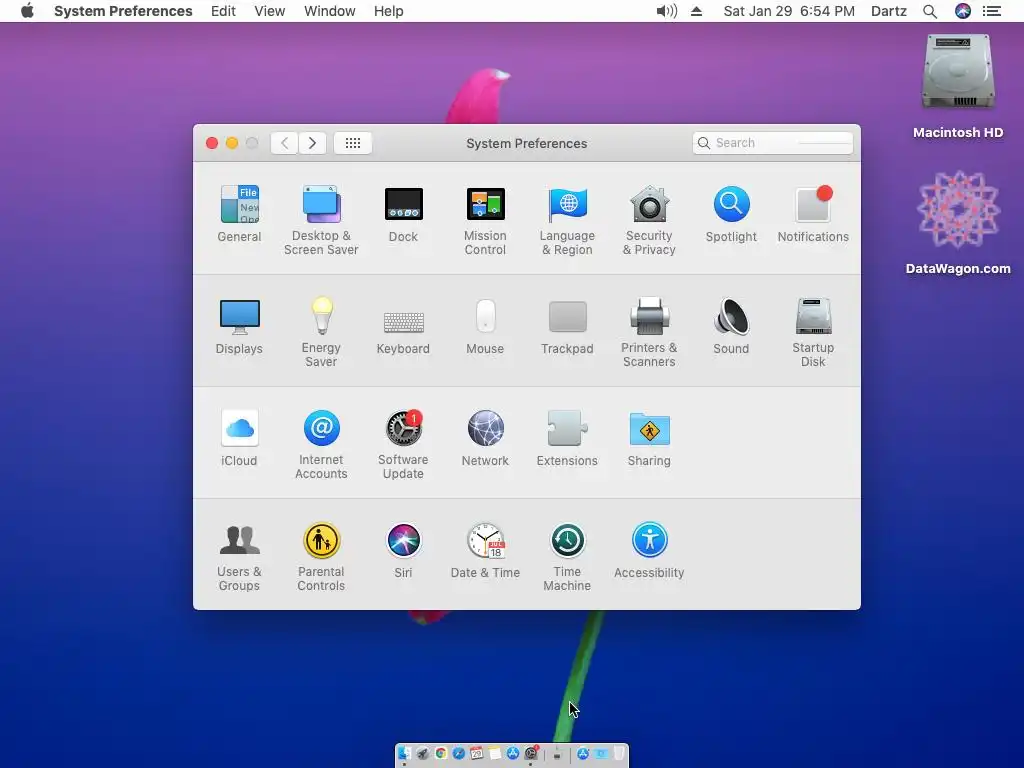Open Spotlight search from menu bar
1024x768 pixels.
pos(930,11)
